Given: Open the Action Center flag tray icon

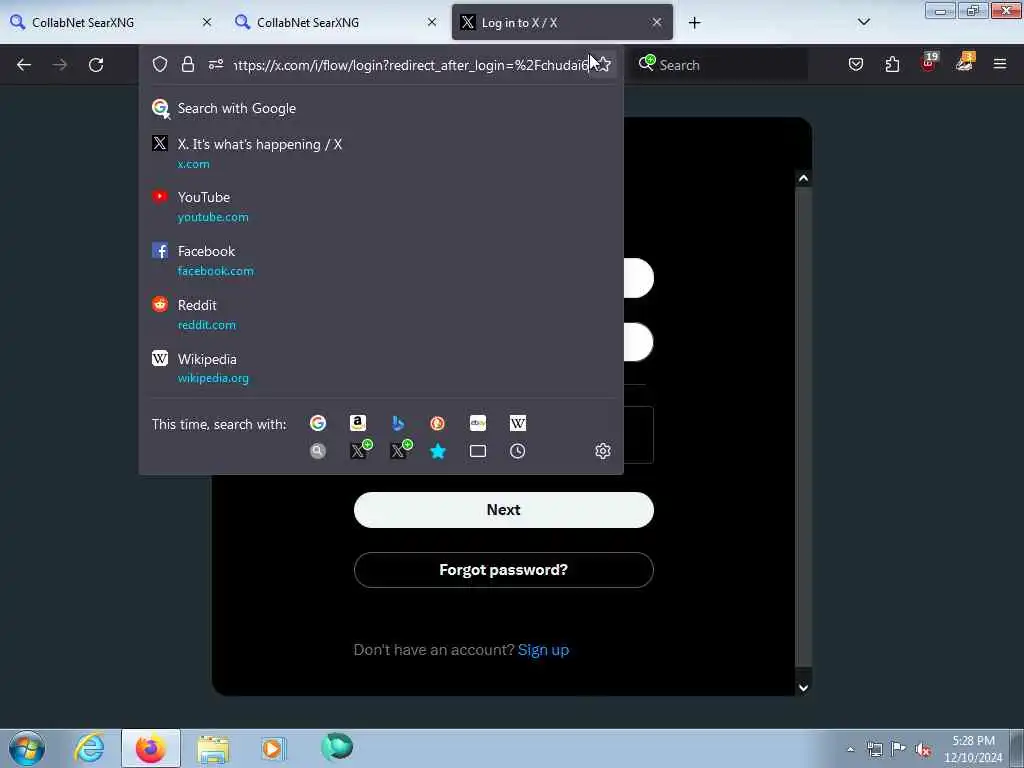Looking at the screenshot, I should [899, 750].
